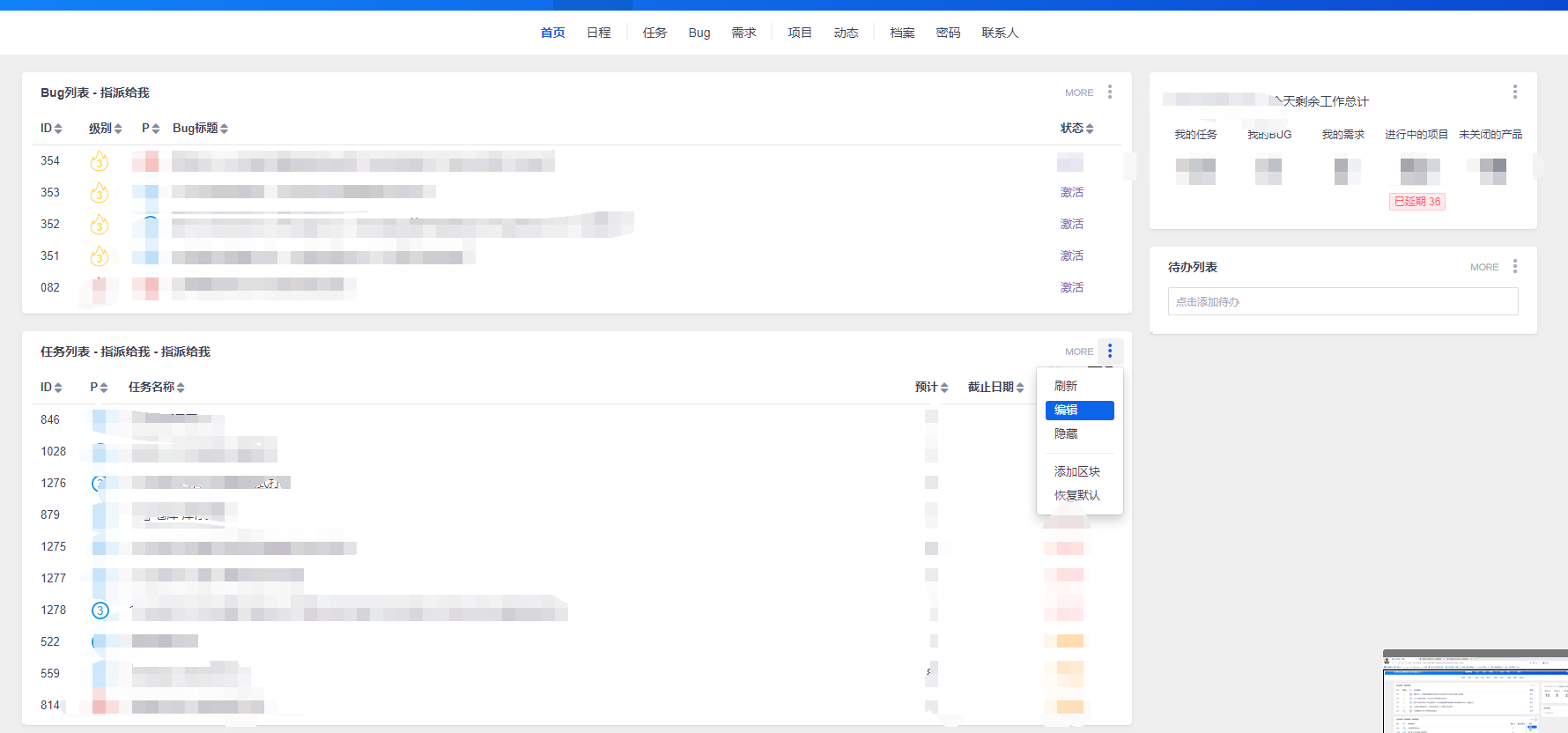Viewport: 1568px width, 733px height.
Task: Open the 项目 navigation tab
Action: point(800,33)
